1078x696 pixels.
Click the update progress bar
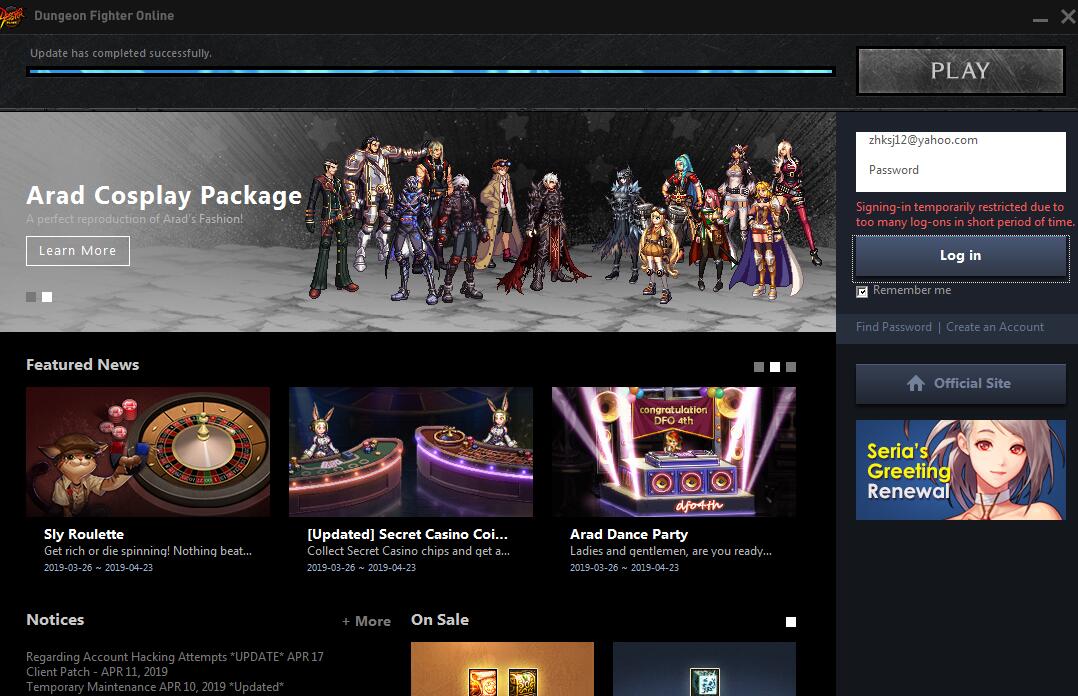tap(430, 71)
